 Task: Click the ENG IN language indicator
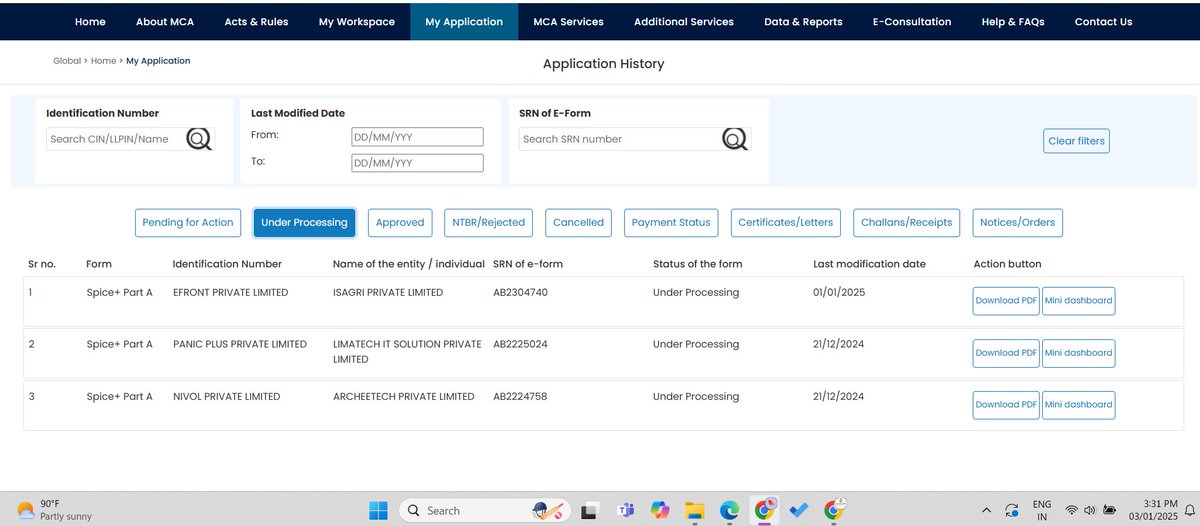pos(1042,510)
